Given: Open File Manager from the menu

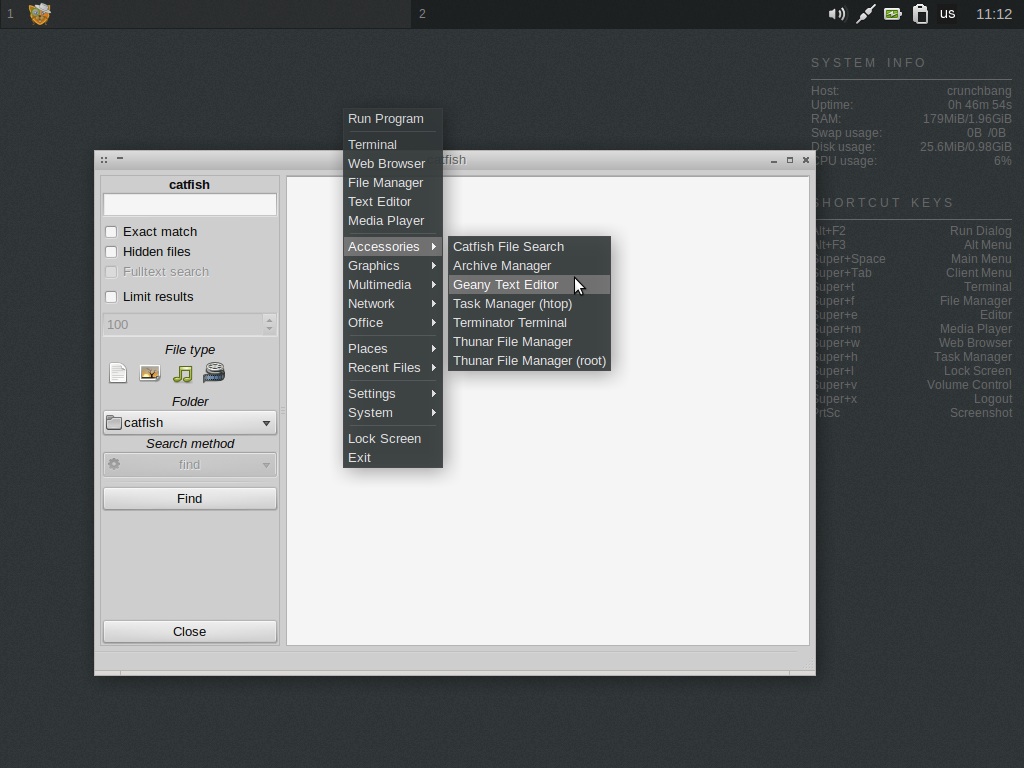Looking at the screenshot, I should coord(392,183).
